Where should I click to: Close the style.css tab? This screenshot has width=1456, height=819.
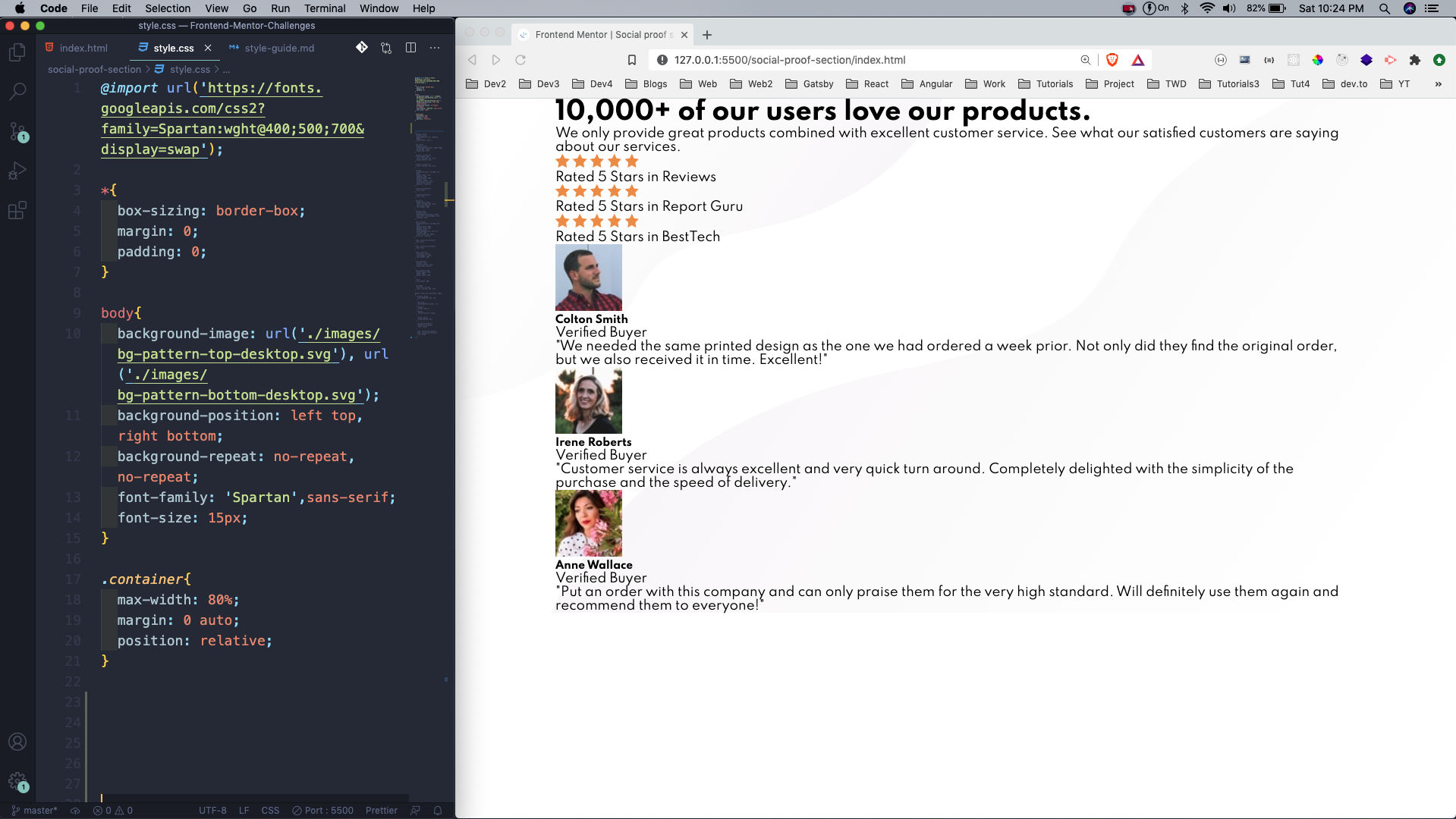coord(208,48)
